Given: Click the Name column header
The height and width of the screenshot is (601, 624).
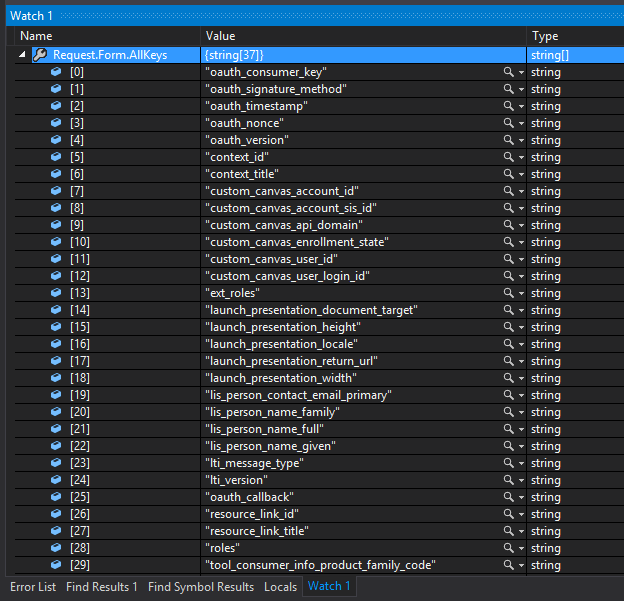Looking at the screenshot, I should [x=107, y=36].
